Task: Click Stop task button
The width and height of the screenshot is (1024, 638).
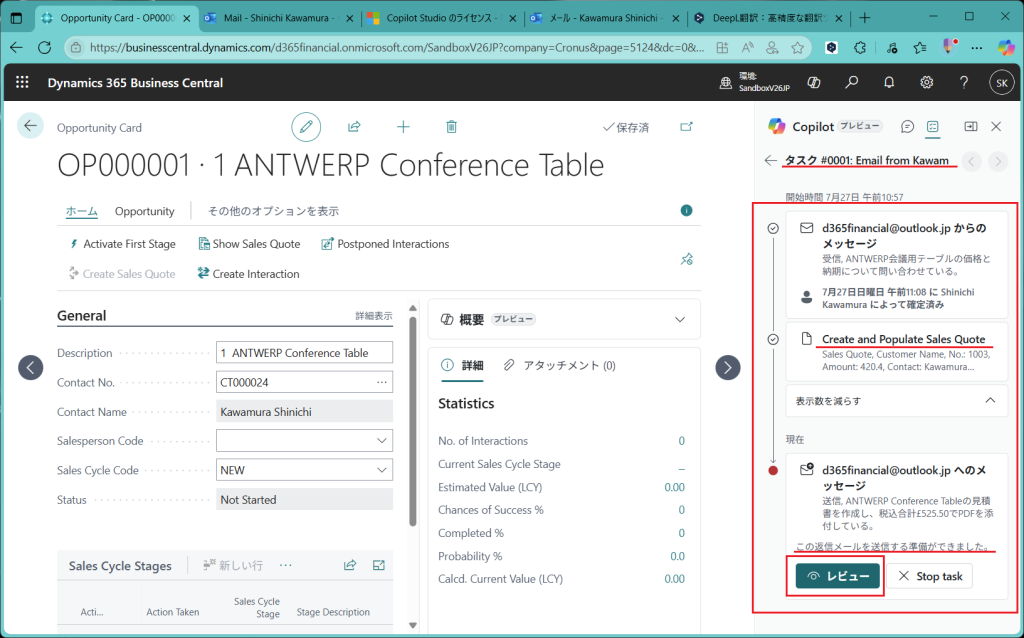Action: point(930,576)
